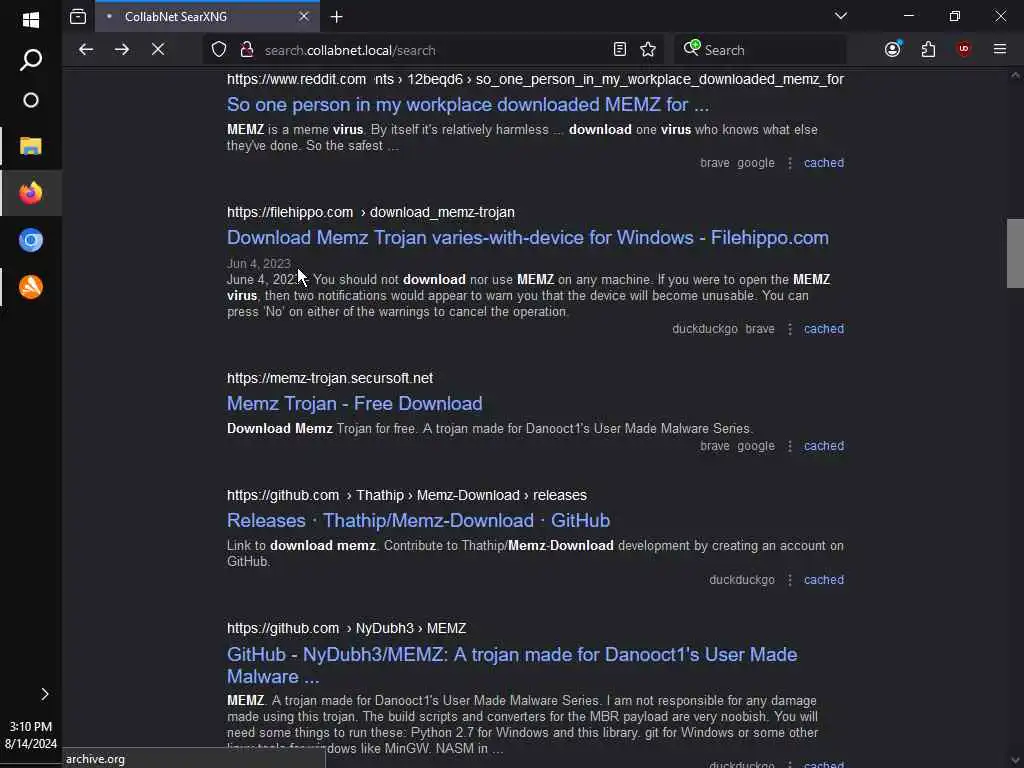1024x768 pixels.
Task: Stop loading the page
Action: click(x=157, y=50)
